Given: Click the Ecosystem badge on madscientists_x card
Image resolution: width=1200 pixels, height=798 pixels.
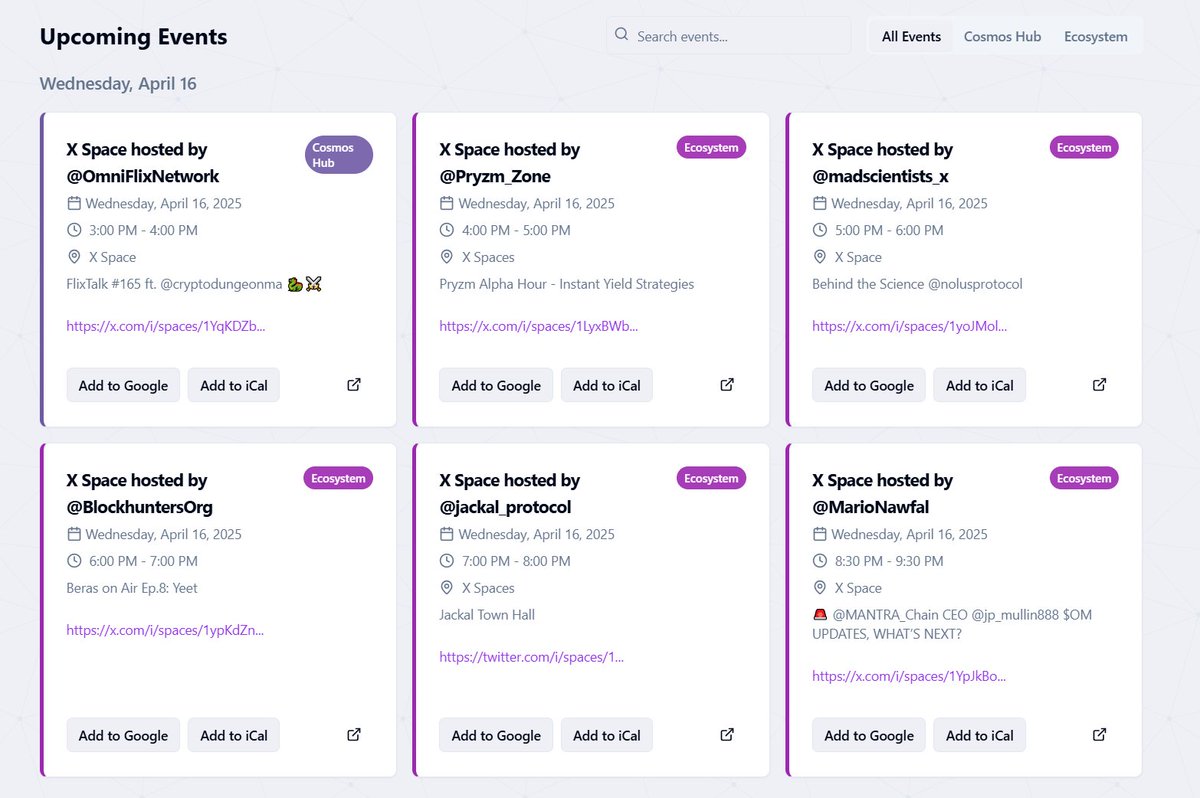Looking at the screenshot, I should pos(1084,148).
